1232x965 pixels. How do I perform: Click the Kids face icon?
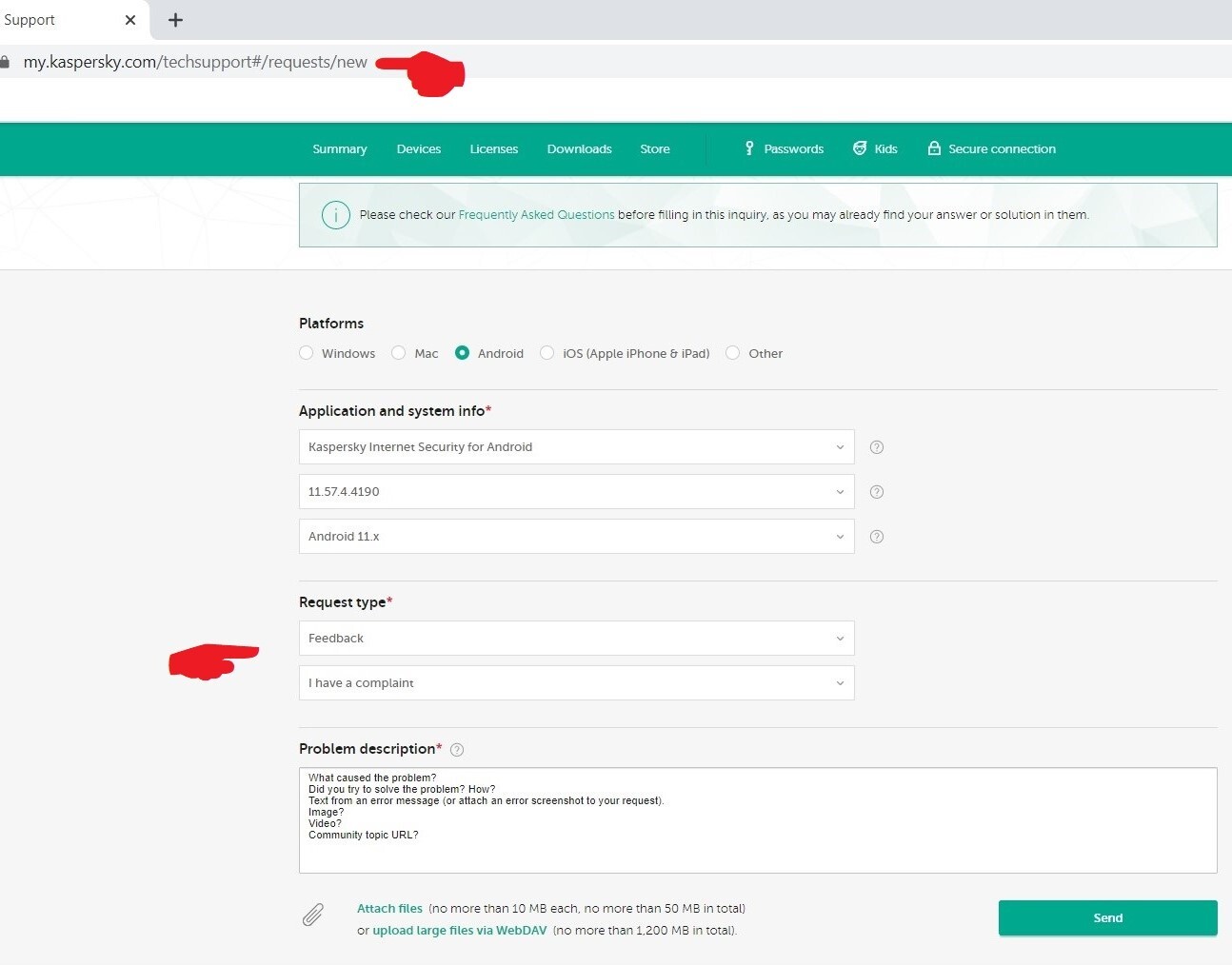(x=860, y=148)
